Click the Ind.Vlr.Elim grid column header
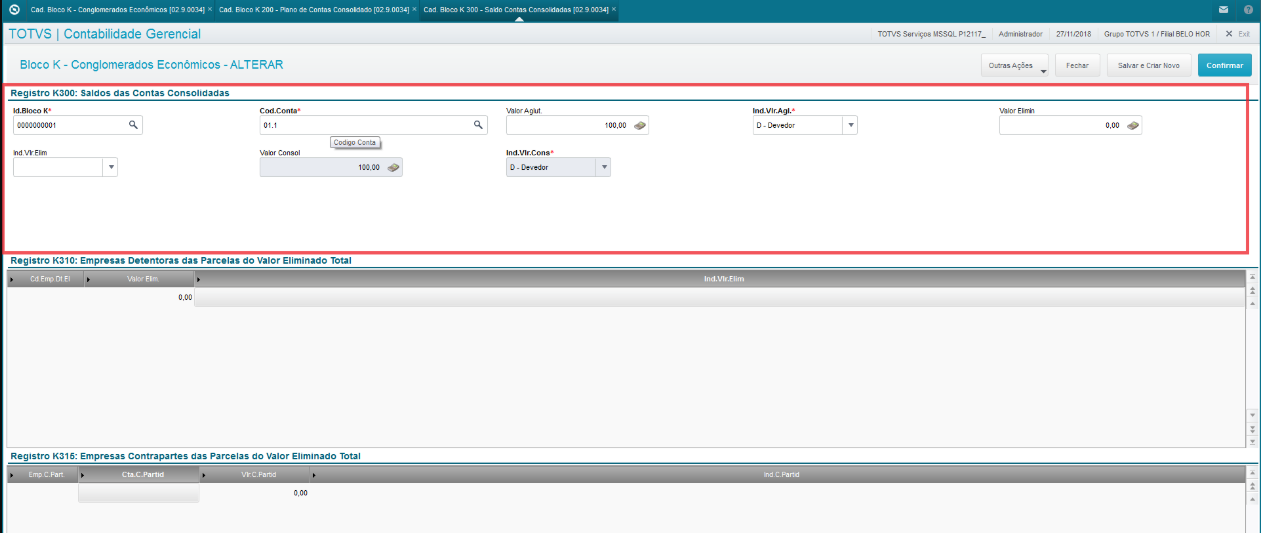Viewport: 1261px width, 533px height. [721, 279]
